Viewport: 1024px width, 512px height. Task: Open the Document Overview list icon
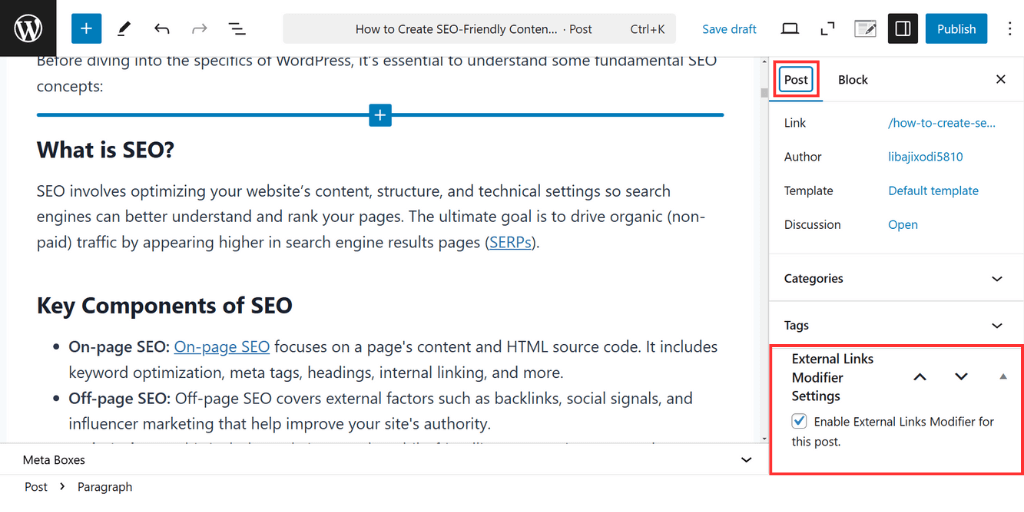coord(236,29)
